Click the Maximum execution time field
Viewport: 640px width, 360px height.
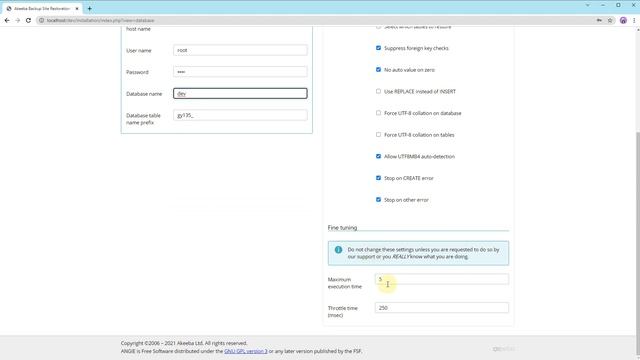tap(442, 279)
